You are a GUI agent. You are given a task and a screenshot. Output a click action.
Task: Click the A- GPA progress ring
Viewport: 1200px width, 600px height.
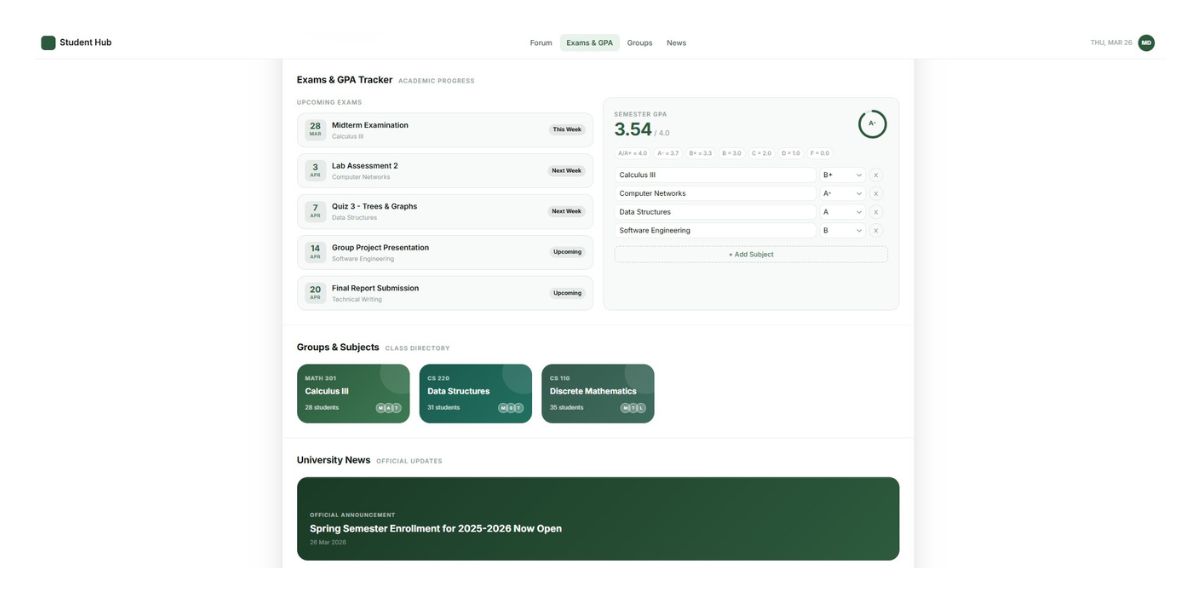[x=873, y=121]
